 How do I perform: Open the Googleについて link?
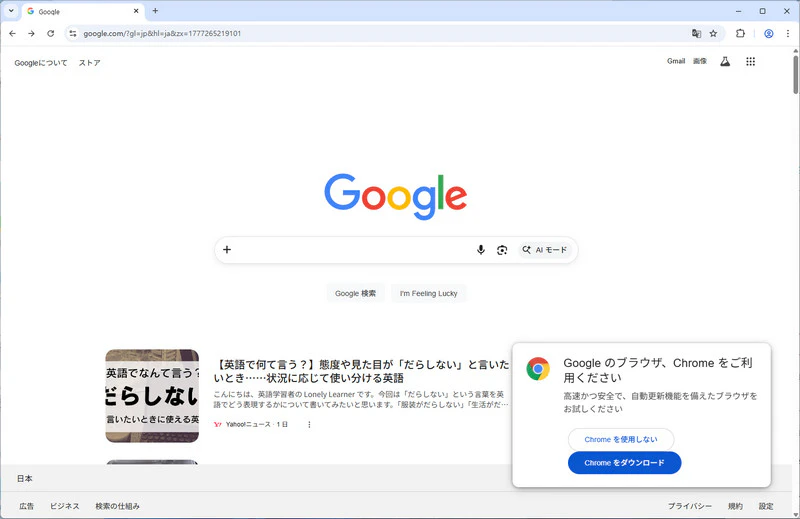pyautogui.click(x=41, y=63)
